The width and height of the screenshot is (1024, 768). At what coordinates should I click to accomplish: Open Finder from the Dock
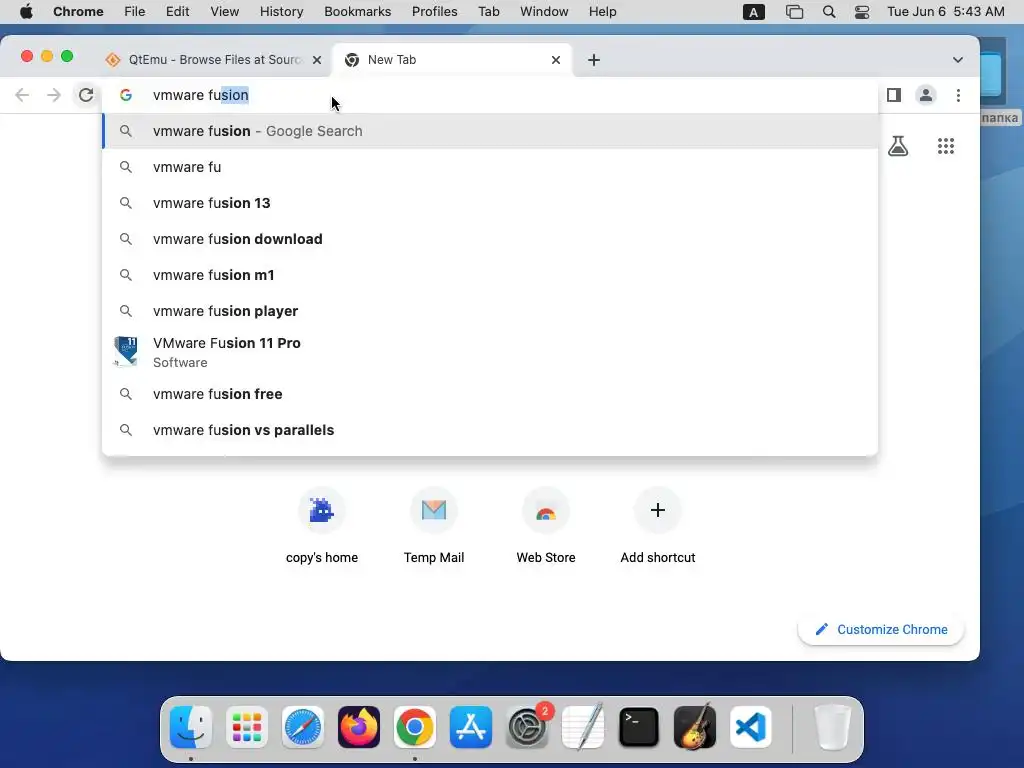191,728
